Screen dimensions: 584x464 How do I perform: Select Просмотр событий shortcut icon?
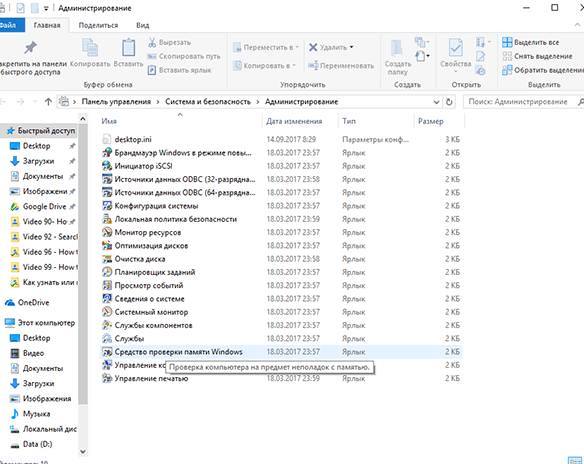pyautogui.click(x=107, y=286)
